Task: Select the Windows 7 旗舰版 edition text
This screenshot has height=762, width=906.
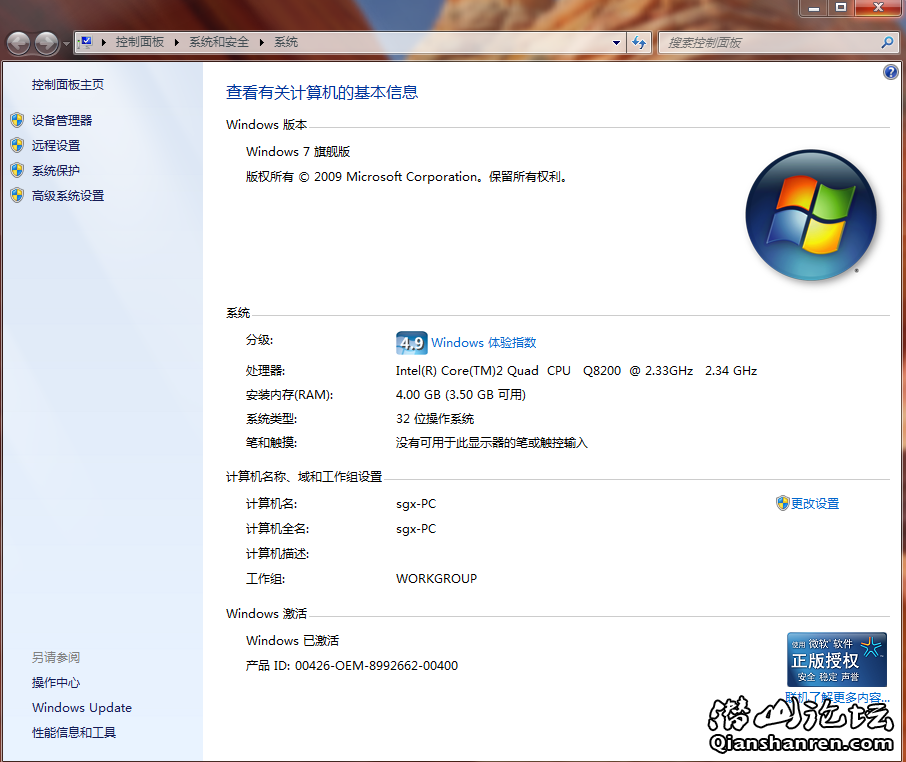Action: coord(298,152)
